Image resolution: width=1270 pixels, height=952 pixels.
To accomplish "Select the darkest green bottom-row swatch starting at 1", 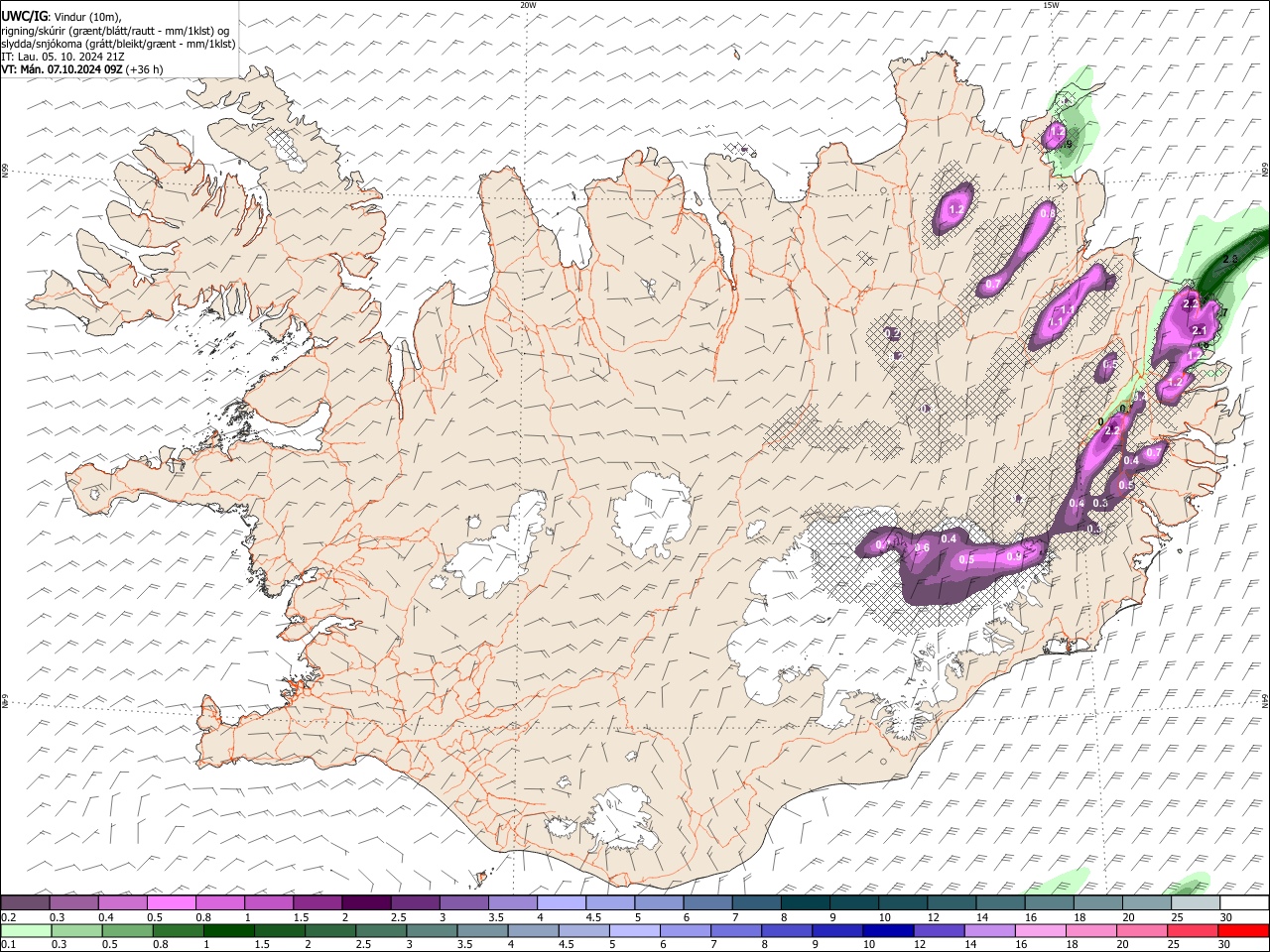I will pyautogui.click(x=228, y=931).
